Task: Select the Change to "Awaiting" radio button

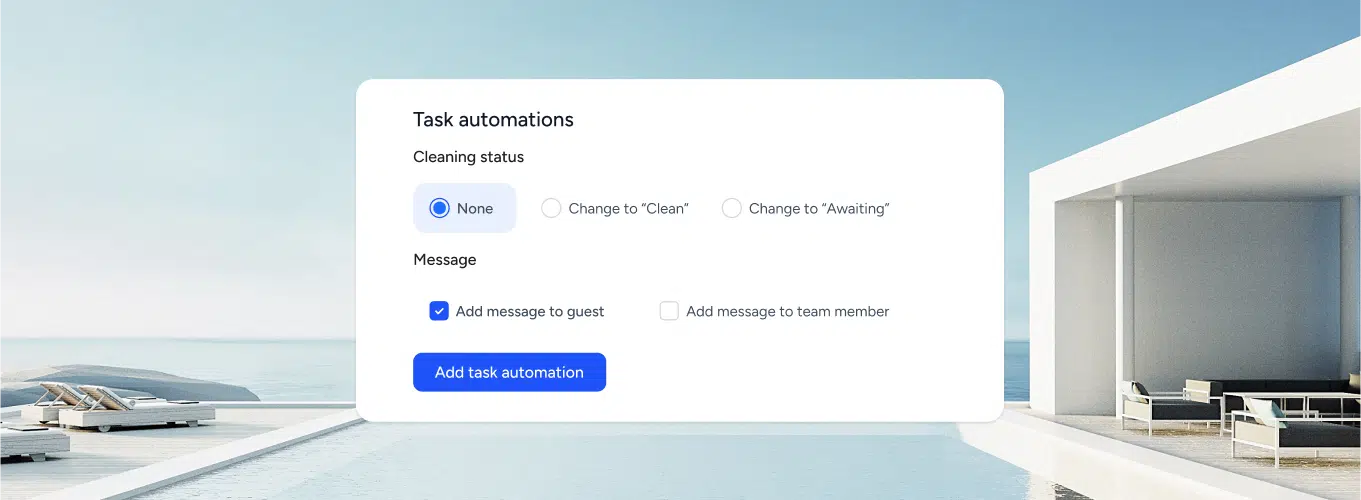Action: tap(731, 208)
